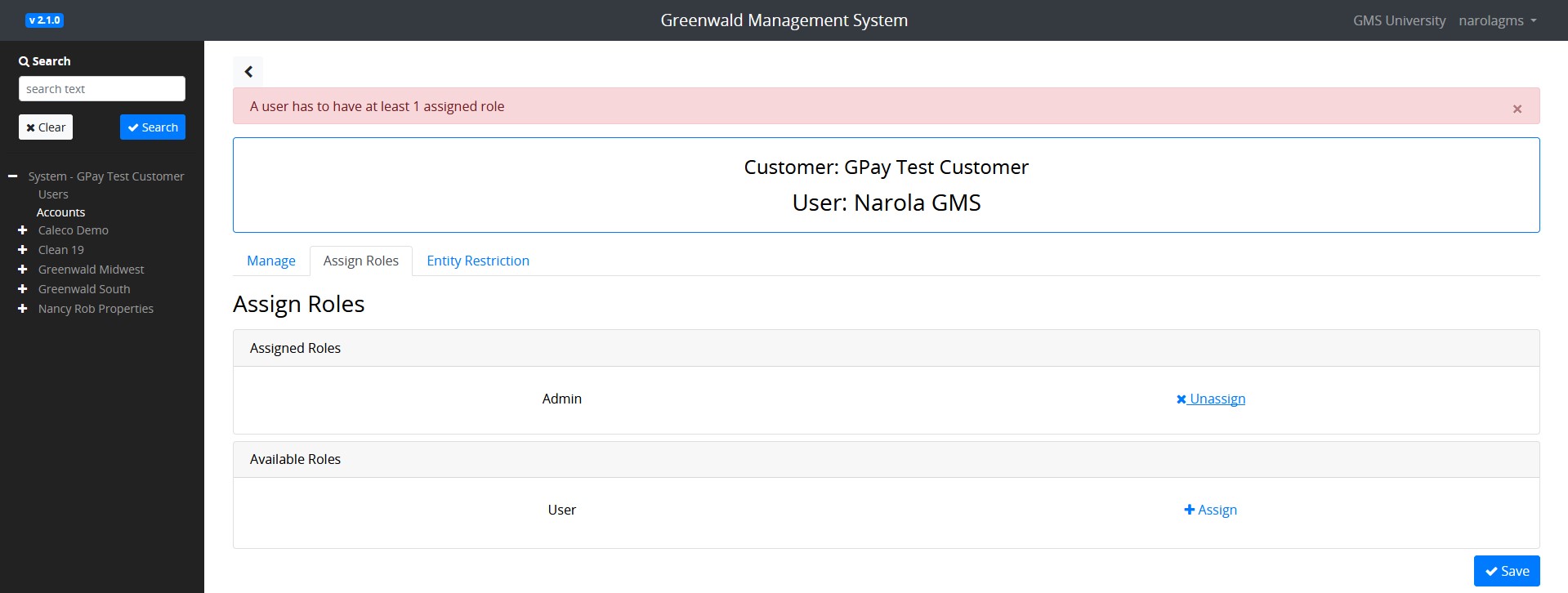Expand Nancy Rob Properties plus icon
This screenshot has height=593, width=1568.
[23, 309]
